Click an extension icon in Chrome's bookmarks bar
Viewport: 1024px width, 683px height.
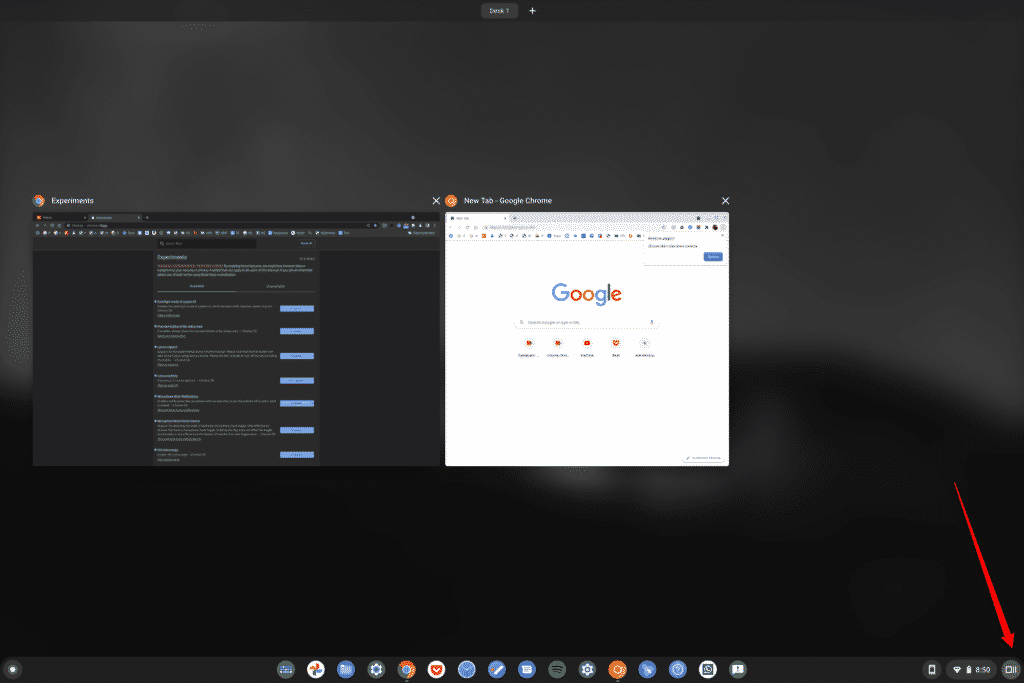point(484,236)
